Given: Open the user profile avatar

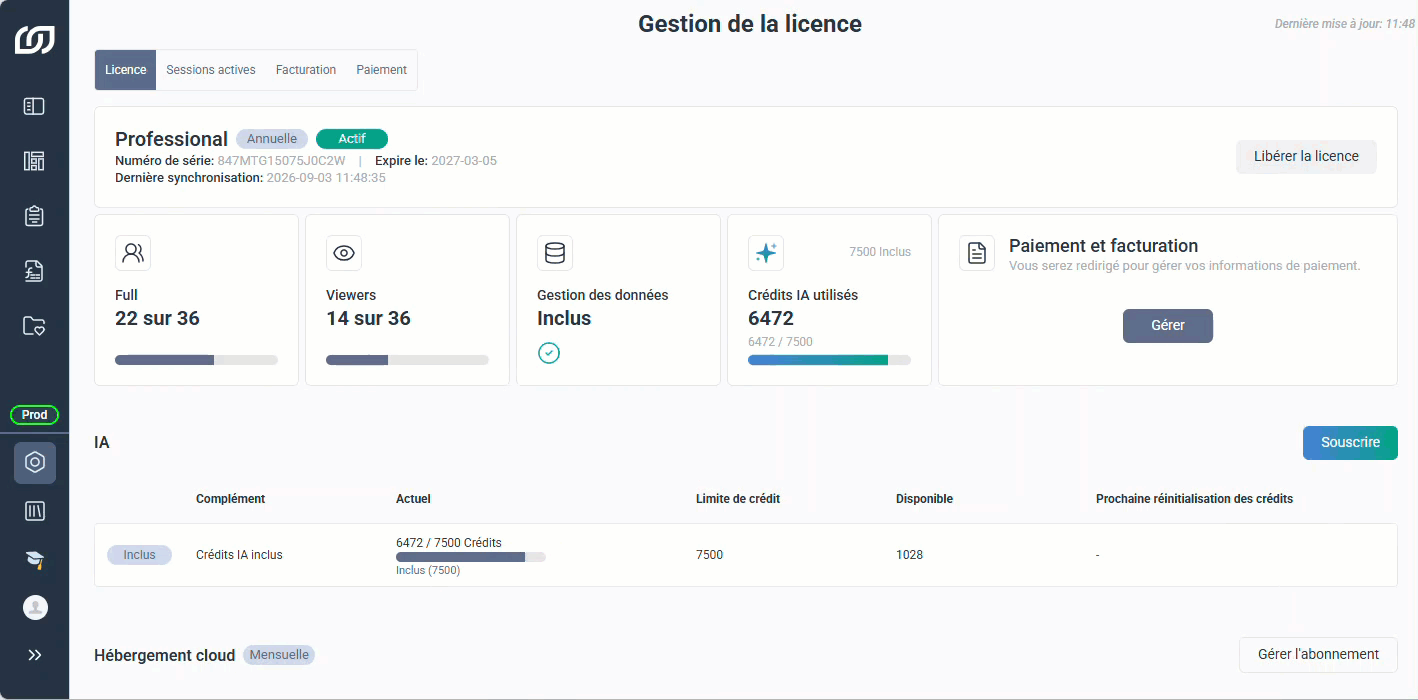Looking at the screenshot, I should coord(35,607).
